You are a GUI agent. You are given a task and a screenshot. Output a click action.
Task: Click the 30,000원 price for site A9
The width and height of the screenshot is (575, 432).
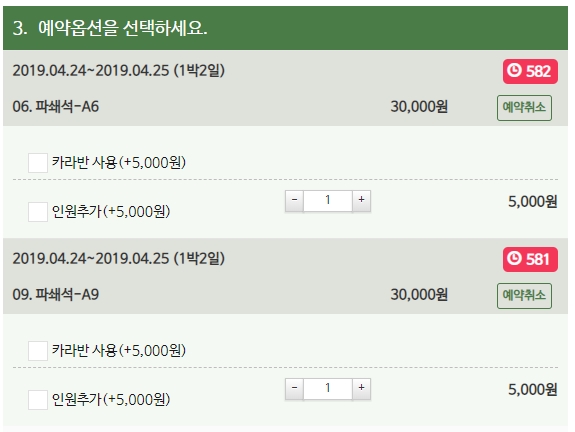[419, 294]
